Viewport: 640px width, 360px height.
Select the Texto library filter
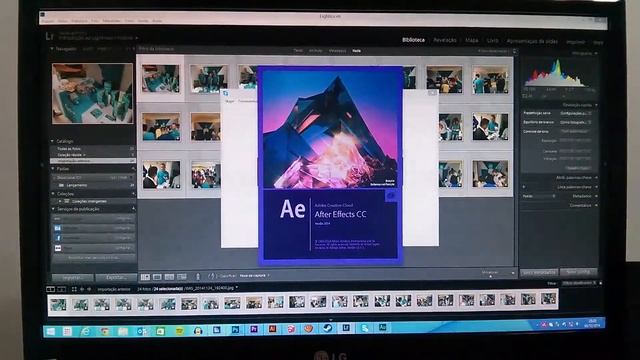click(298, 51)
